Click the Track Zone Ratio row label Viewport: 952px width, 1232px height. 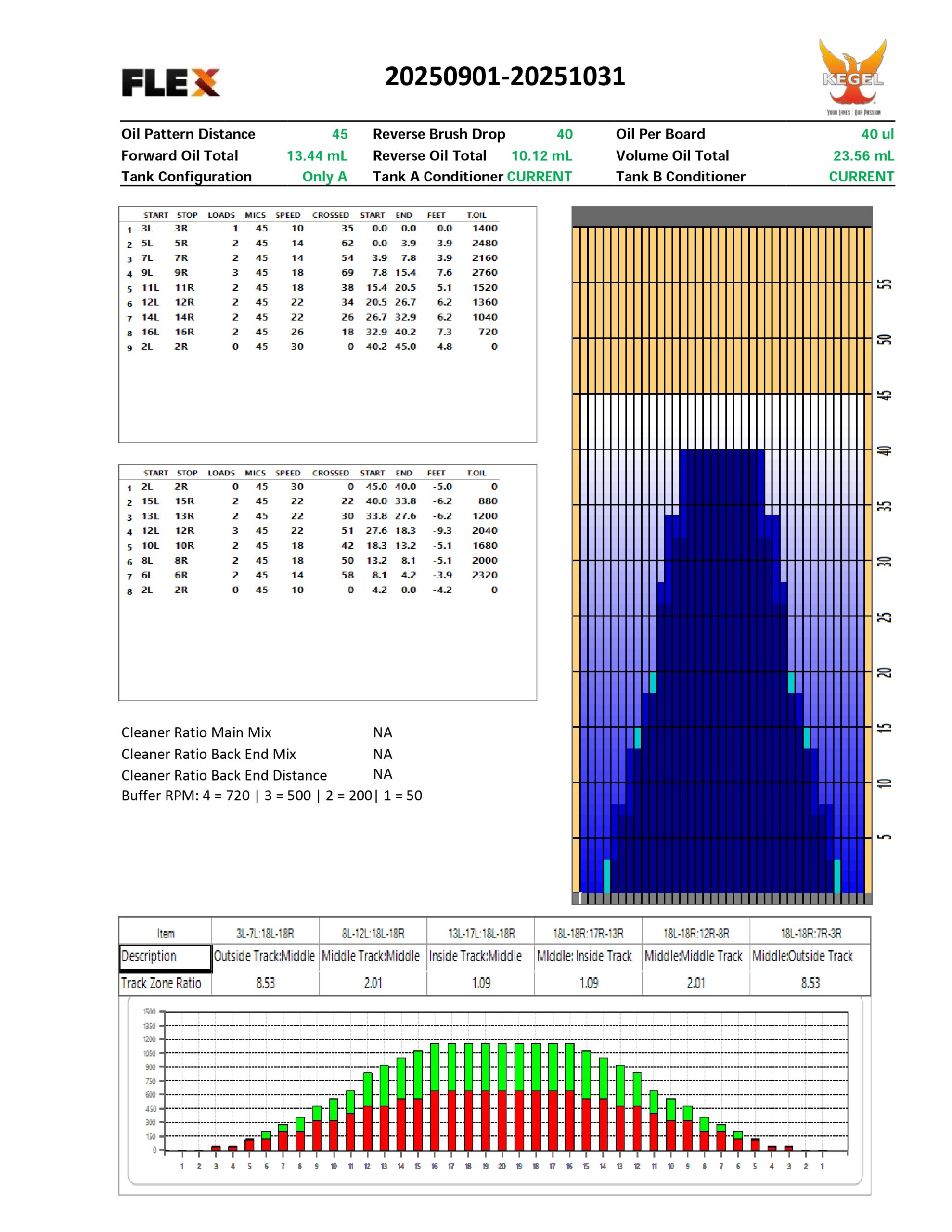(161, 983)
